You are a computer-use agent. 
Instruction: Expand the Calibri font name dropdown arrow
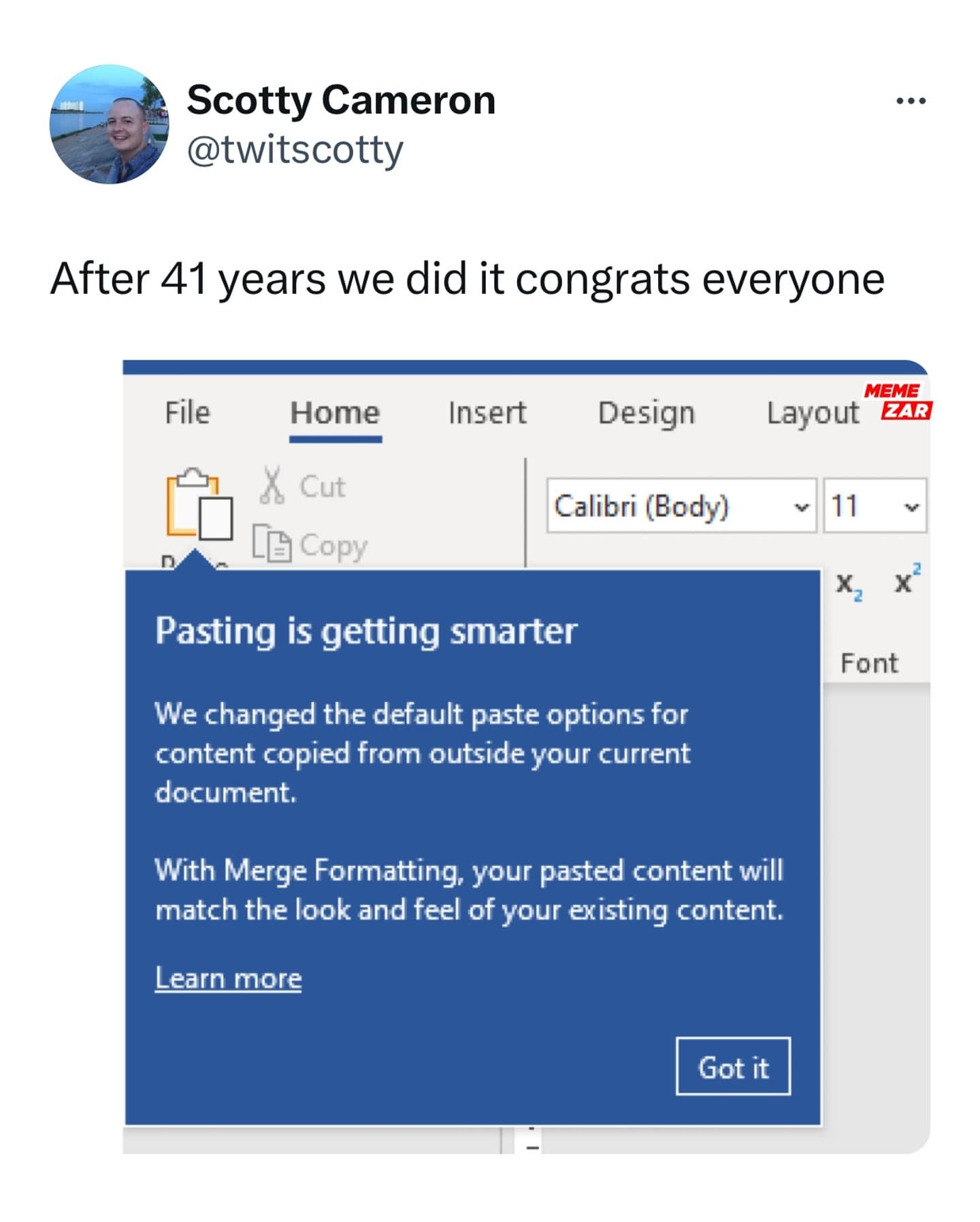(802, 507)
